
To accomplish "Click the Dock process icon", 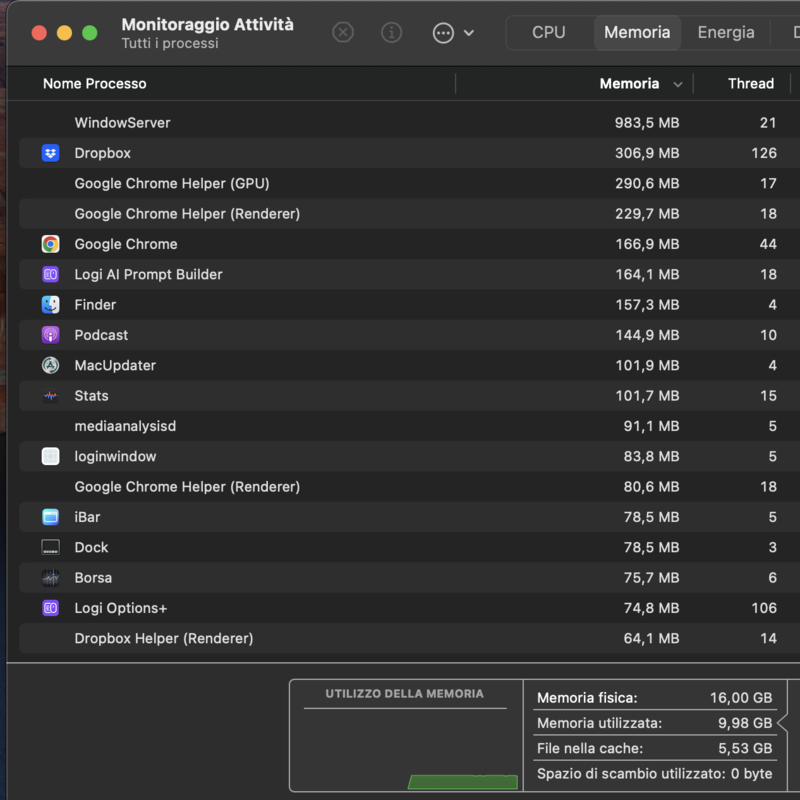I will point(51,547).
